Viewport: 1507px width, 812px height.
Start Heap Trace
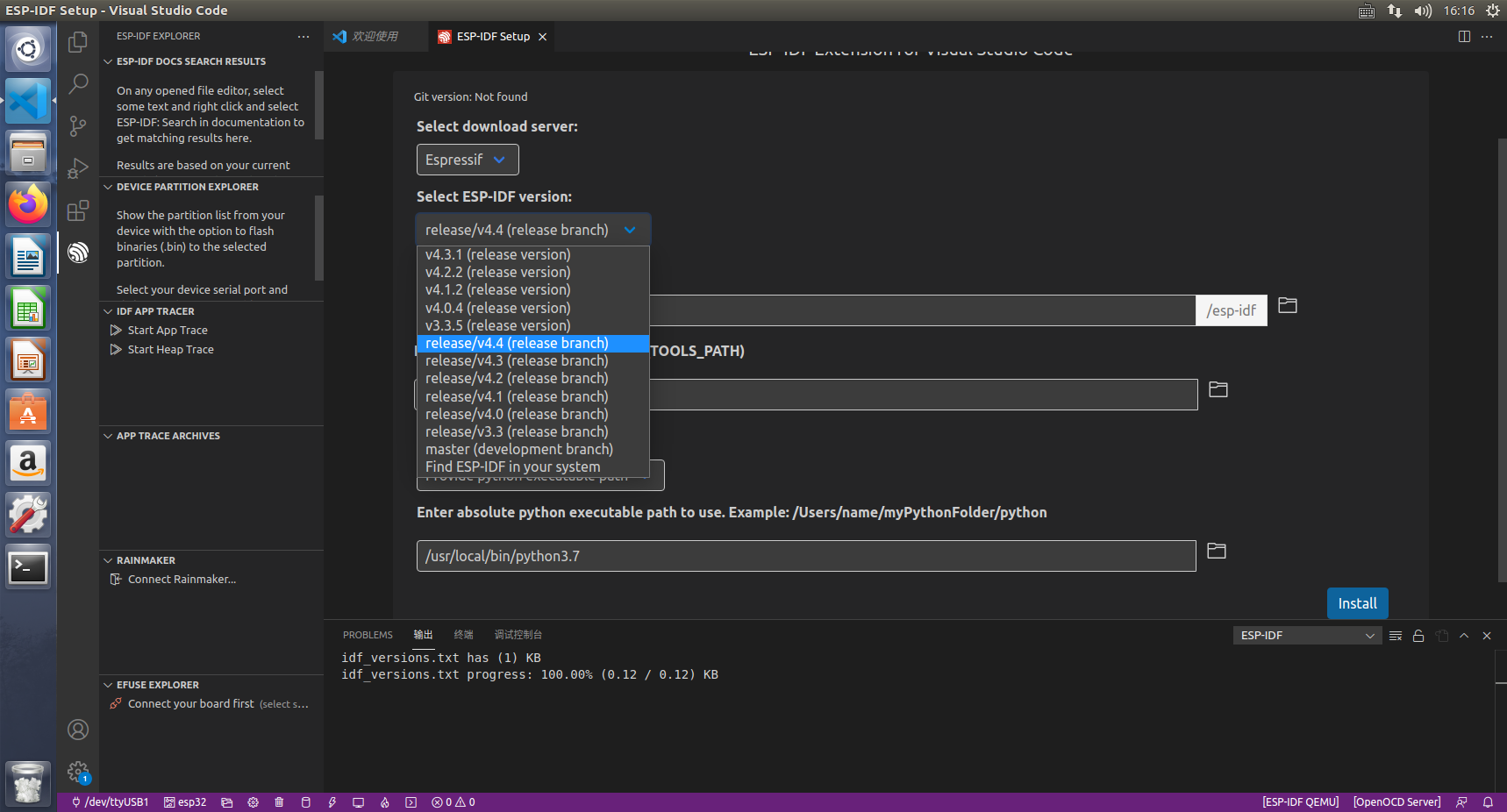[171, 350]
